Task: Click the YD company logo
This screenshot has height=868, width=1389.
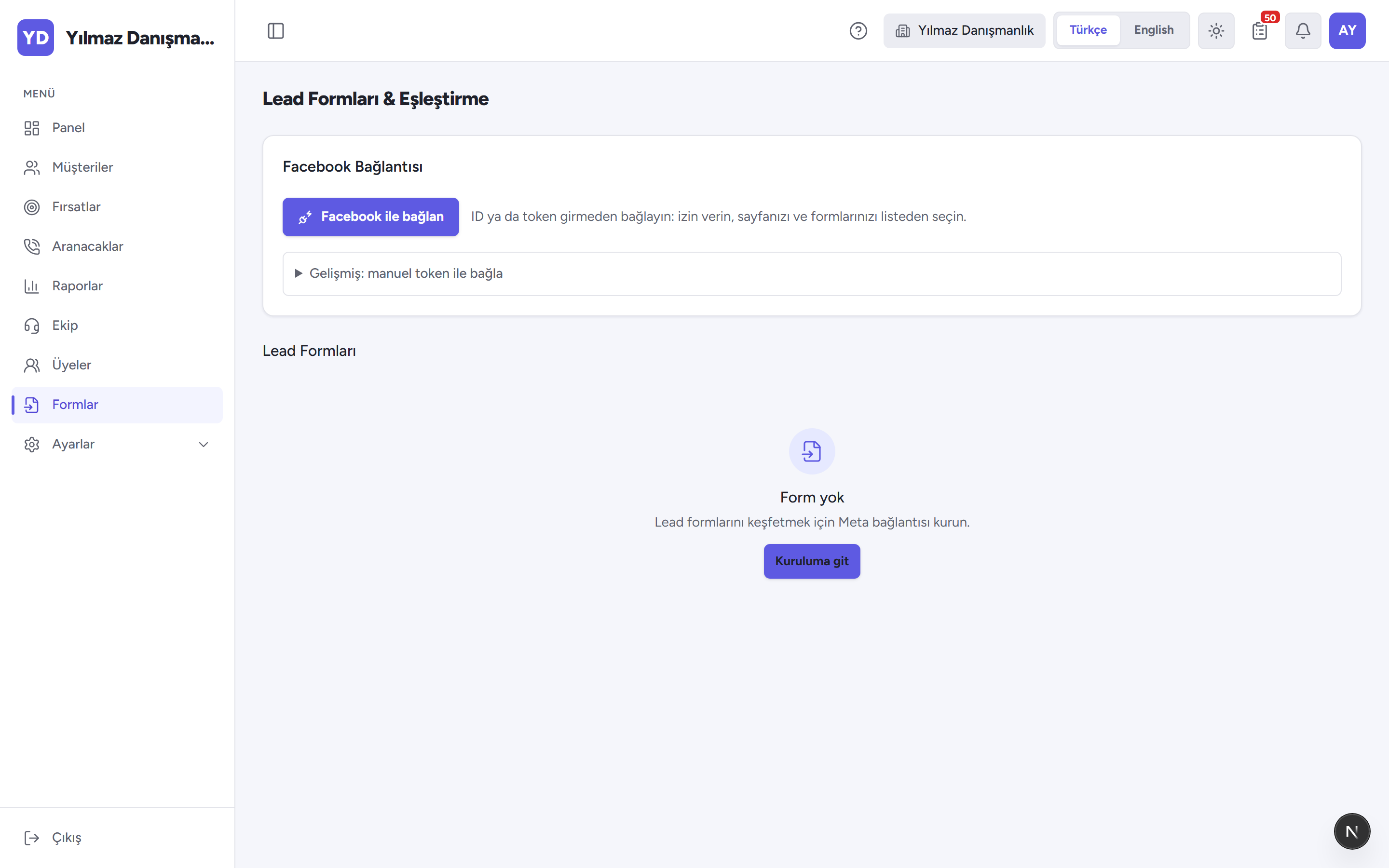Action: tap(36, 38)
